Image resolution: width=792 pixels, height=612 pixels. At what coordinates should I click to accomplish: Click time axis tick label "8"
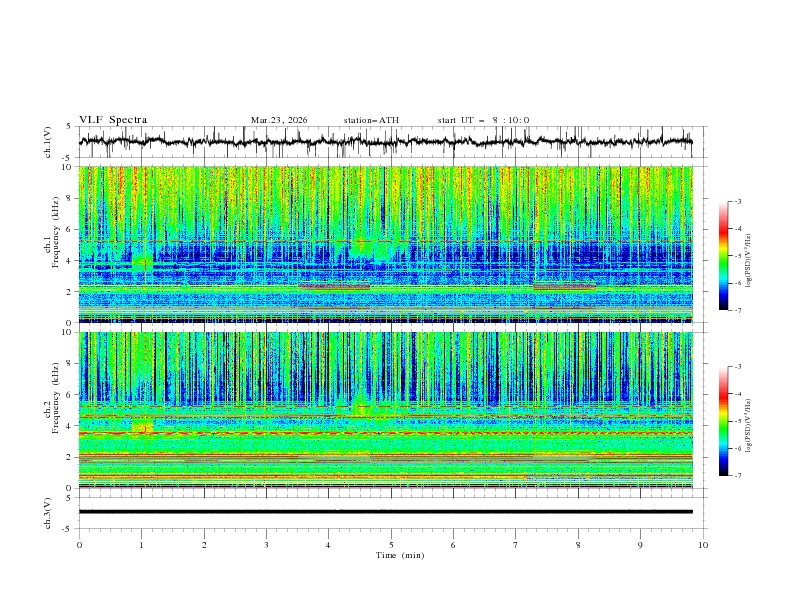click(x=578, y=545)
